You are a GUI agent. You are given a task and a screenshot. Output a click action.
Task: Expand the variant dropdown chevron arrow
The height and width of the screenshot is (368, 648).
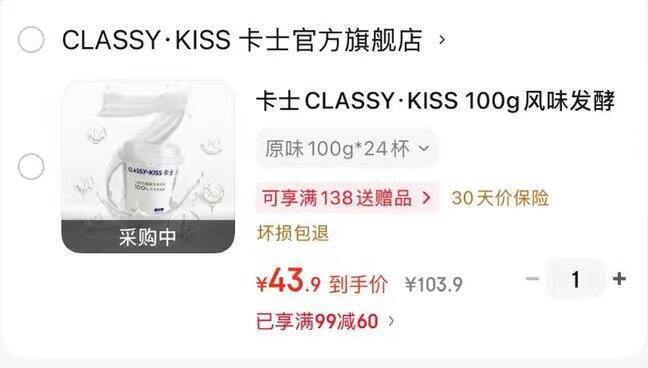coord(424,148)
